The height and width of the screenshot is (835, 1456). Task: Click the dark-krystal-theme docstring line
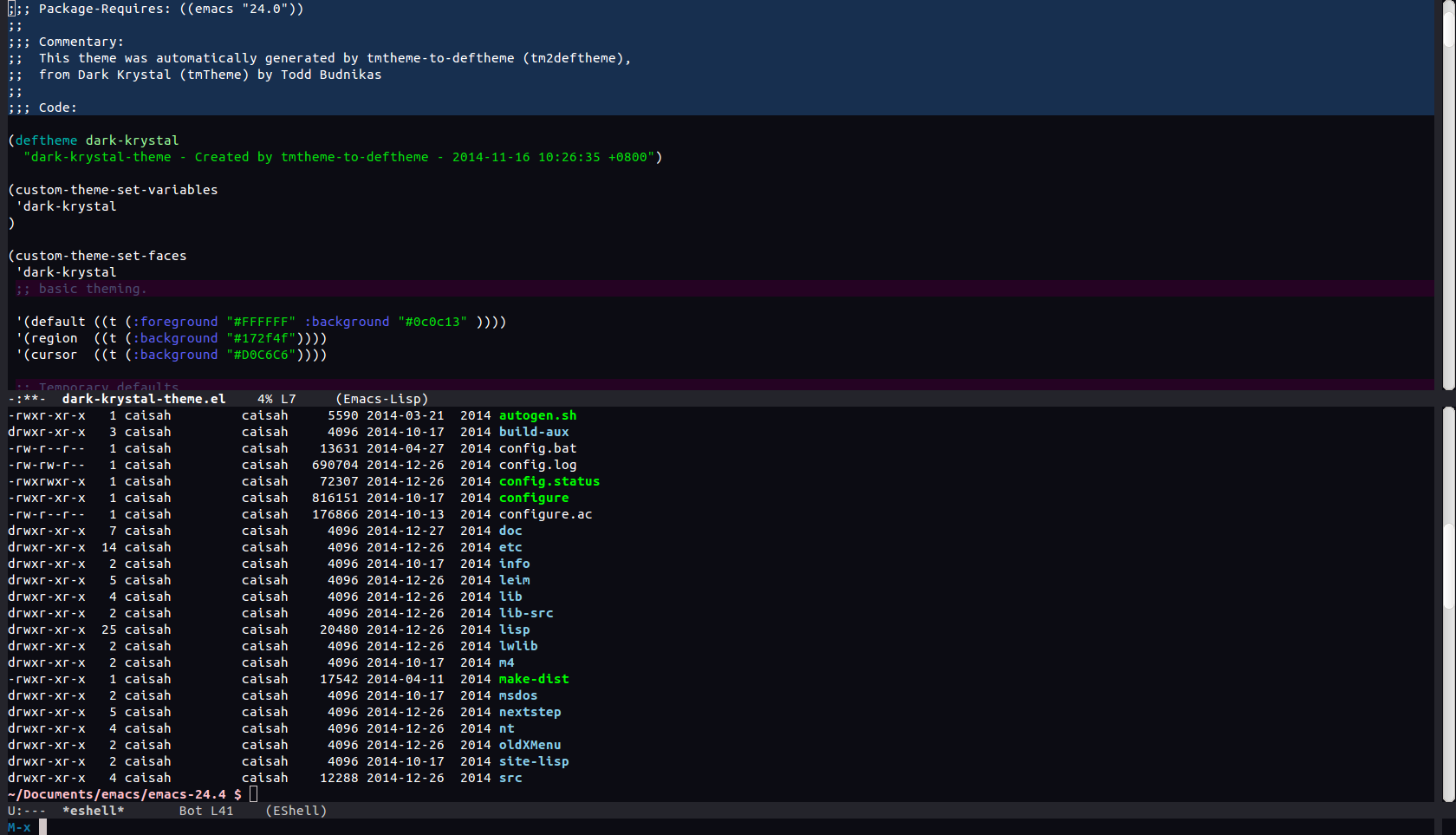(342, 157)
